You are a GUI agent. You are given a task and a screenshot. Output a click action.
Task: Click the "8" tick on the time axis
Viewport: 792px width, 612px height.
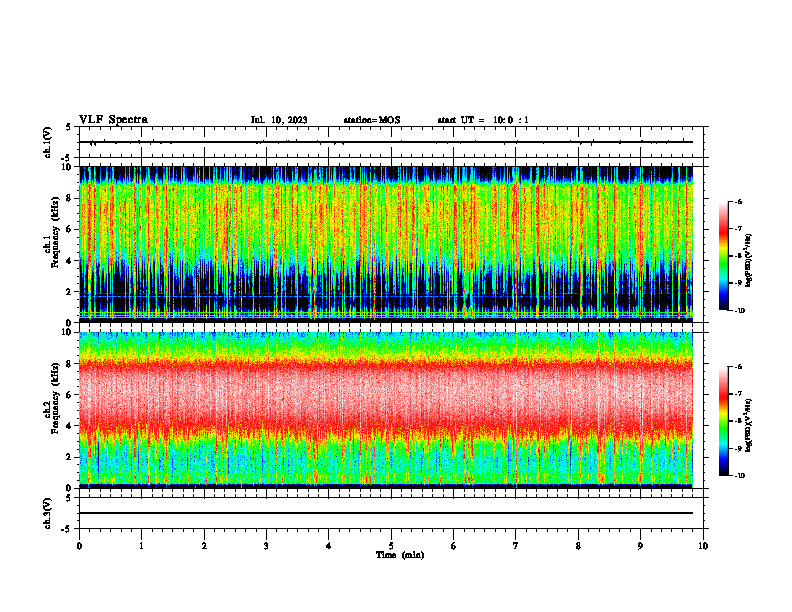coord(578,546)
